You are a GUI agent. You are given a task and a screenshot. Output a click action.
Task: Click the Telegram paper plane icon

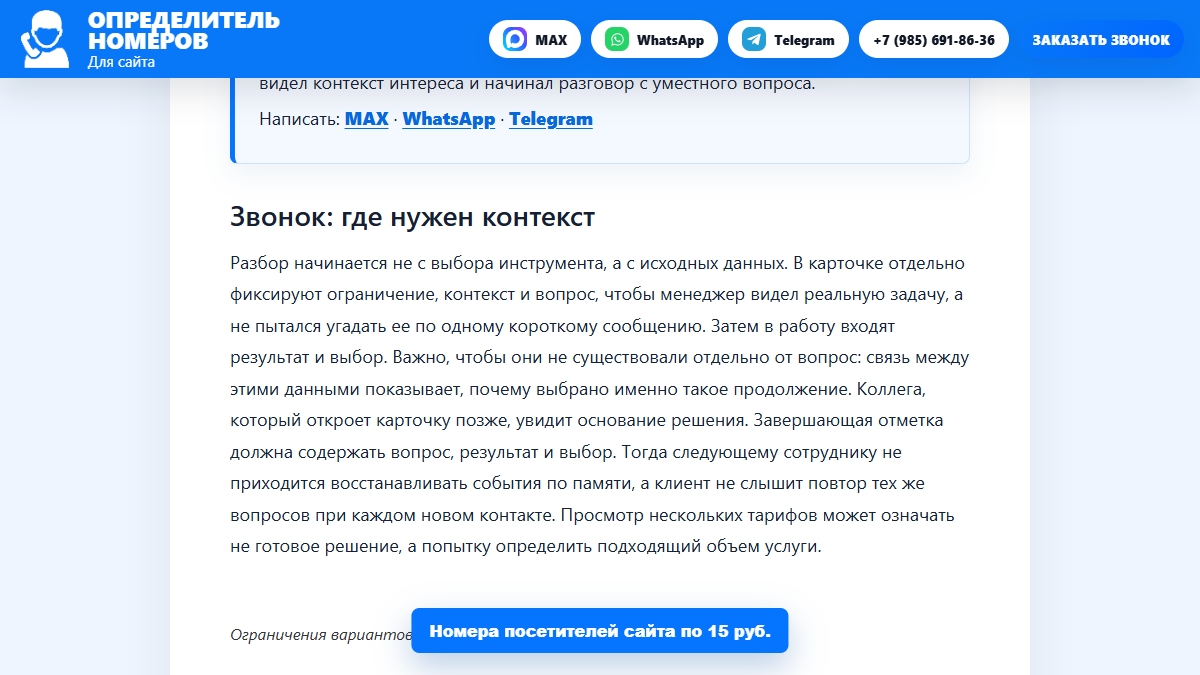tap(755, 40)
